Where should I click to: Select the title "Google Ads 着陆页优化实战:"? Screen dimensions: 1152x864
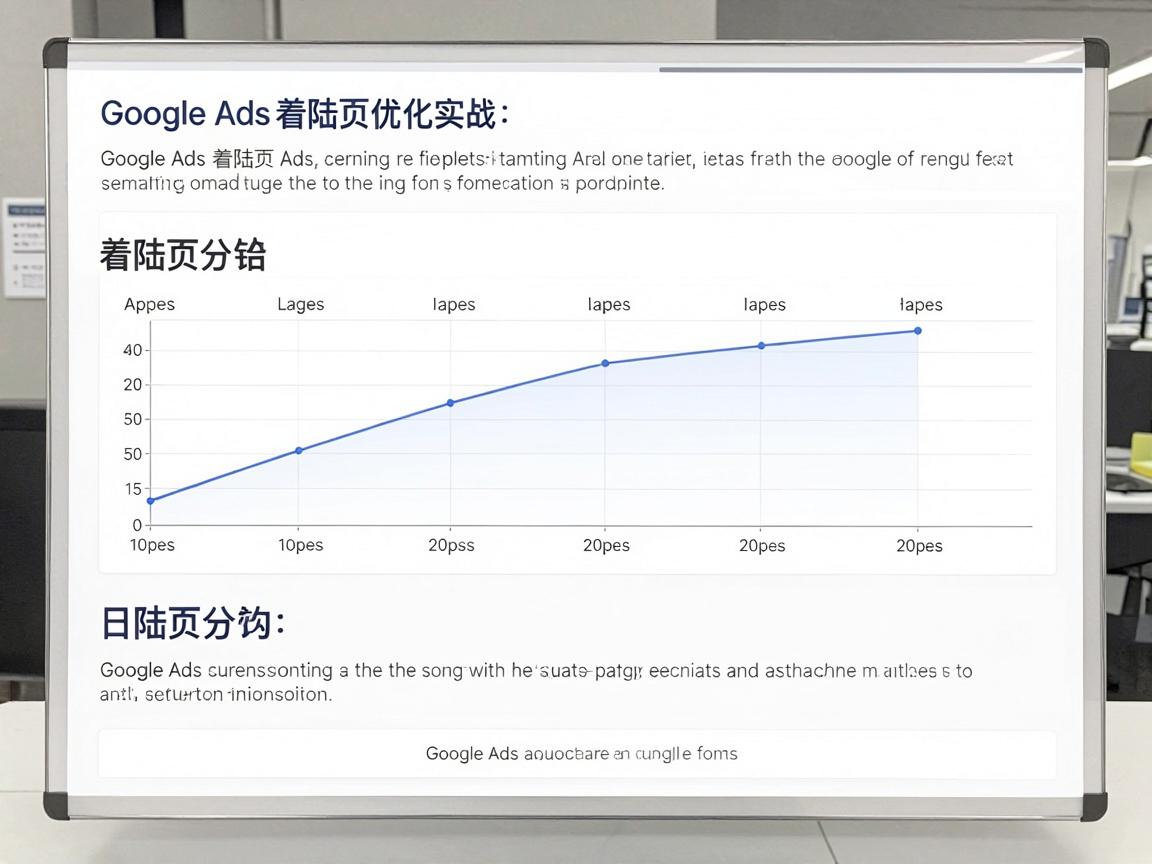click(304, 115)
